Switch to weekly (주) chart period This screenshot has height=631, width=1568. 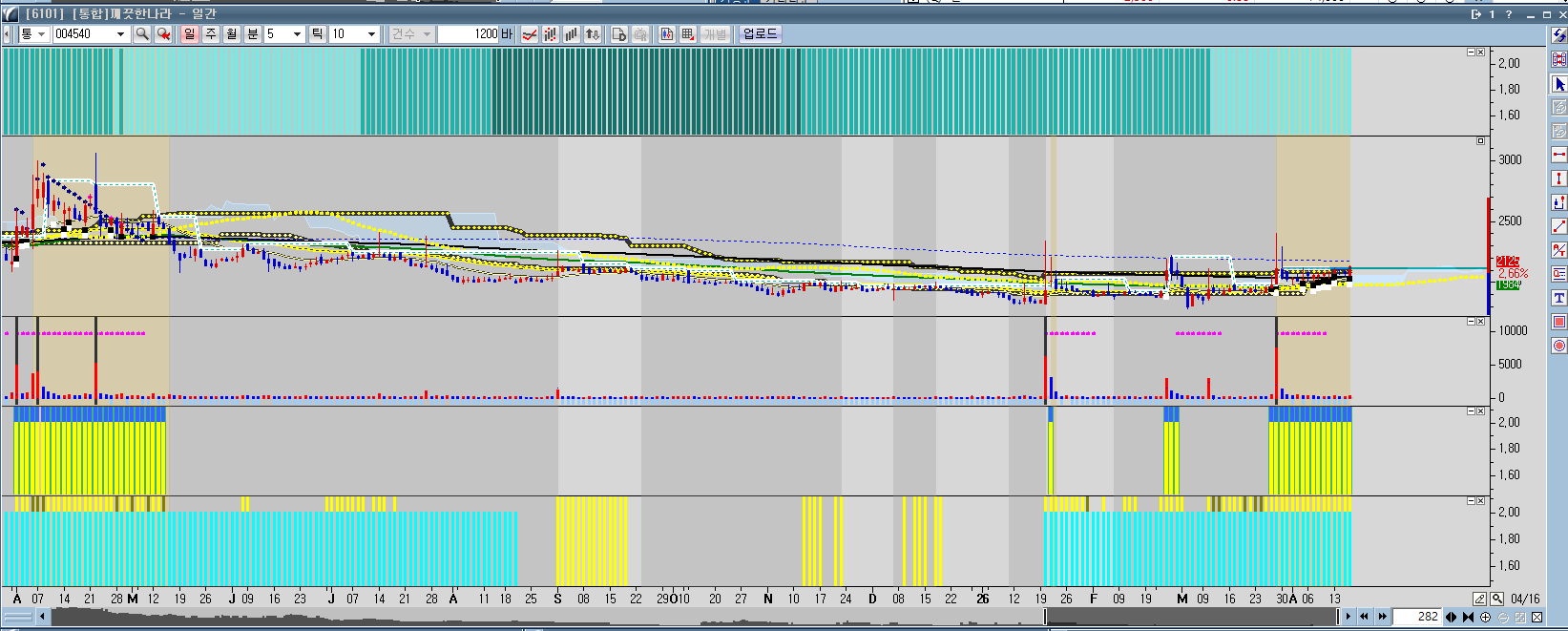(211, 34)
